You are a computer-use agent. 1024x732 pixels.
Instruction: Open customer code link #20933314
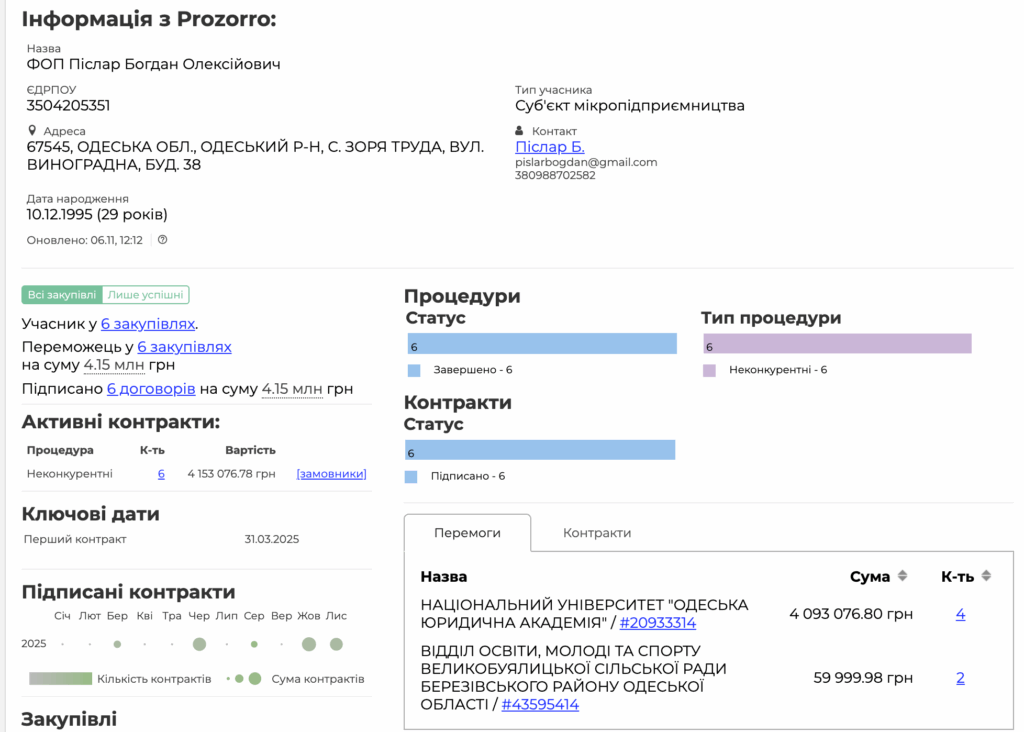(x=657, y=623)
